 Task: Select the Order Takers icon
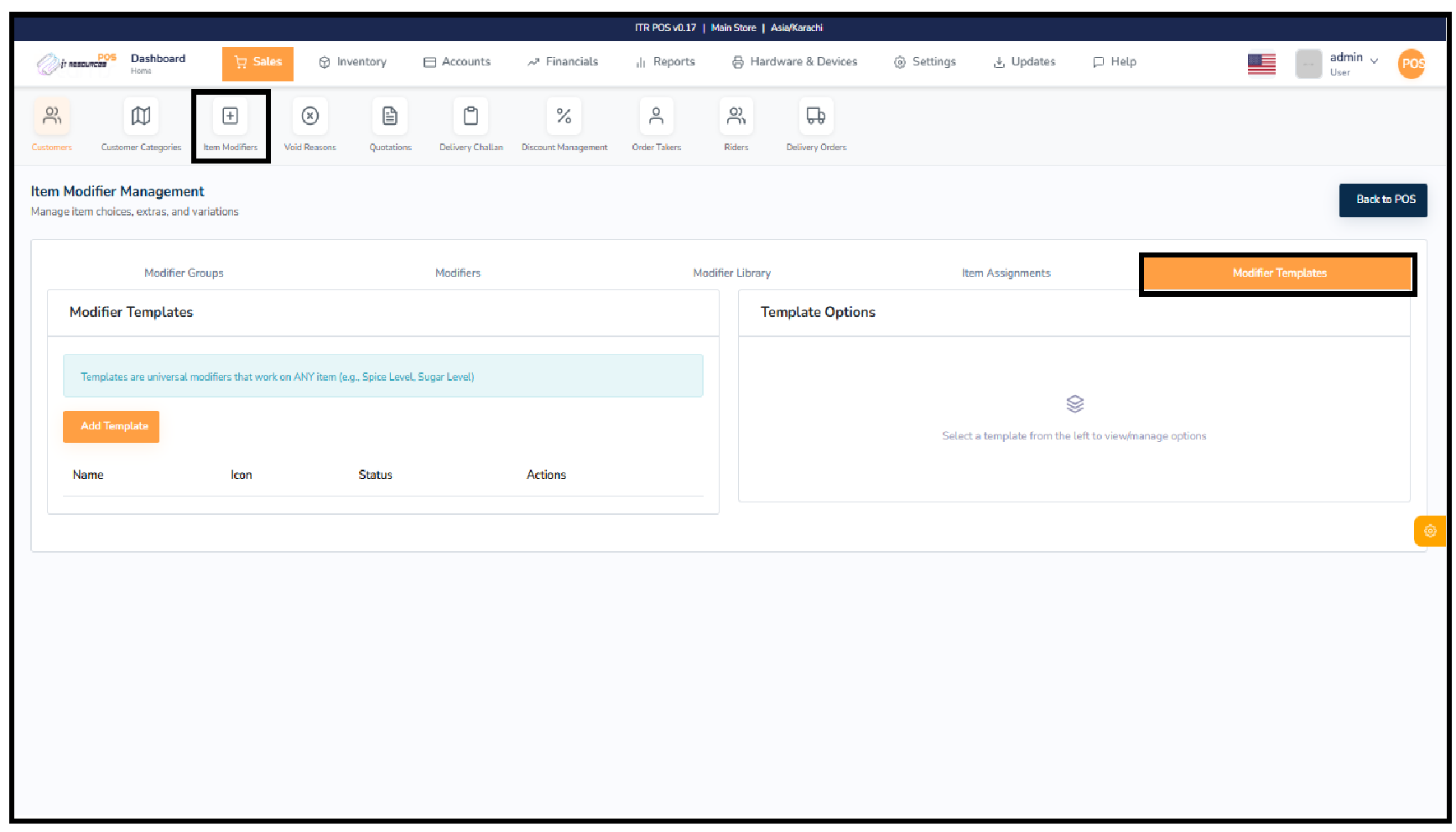(x=656, y=117)
